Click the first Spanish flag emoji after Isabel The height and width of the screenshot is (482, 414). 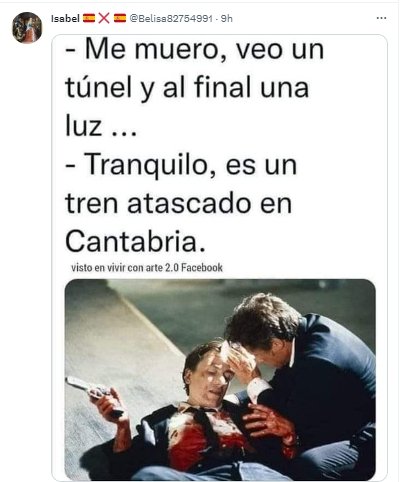point(89,18)
